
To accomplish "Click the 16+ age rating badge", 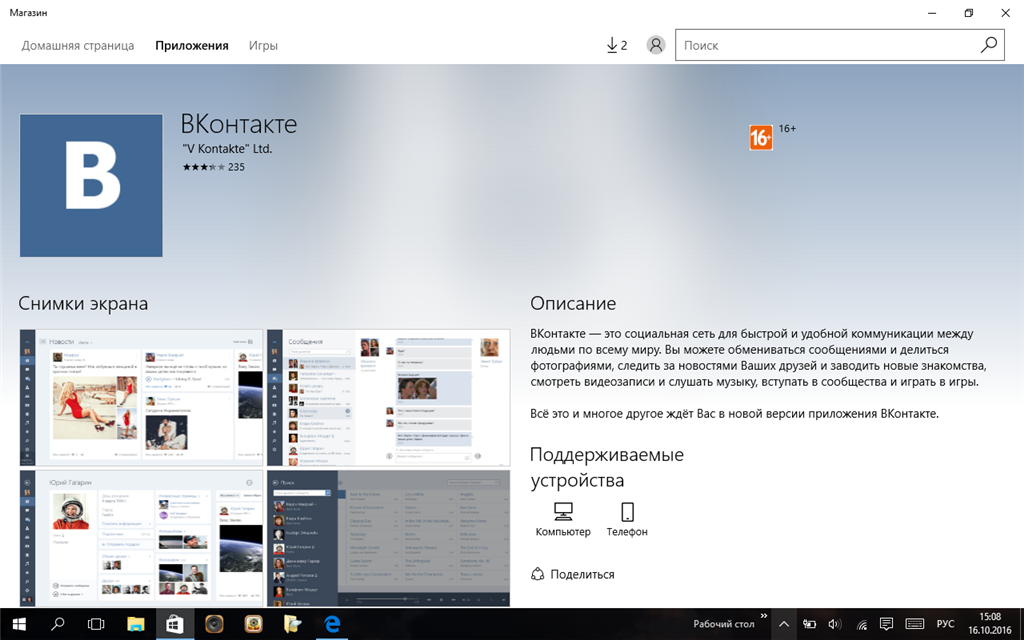I will point(761,138).
